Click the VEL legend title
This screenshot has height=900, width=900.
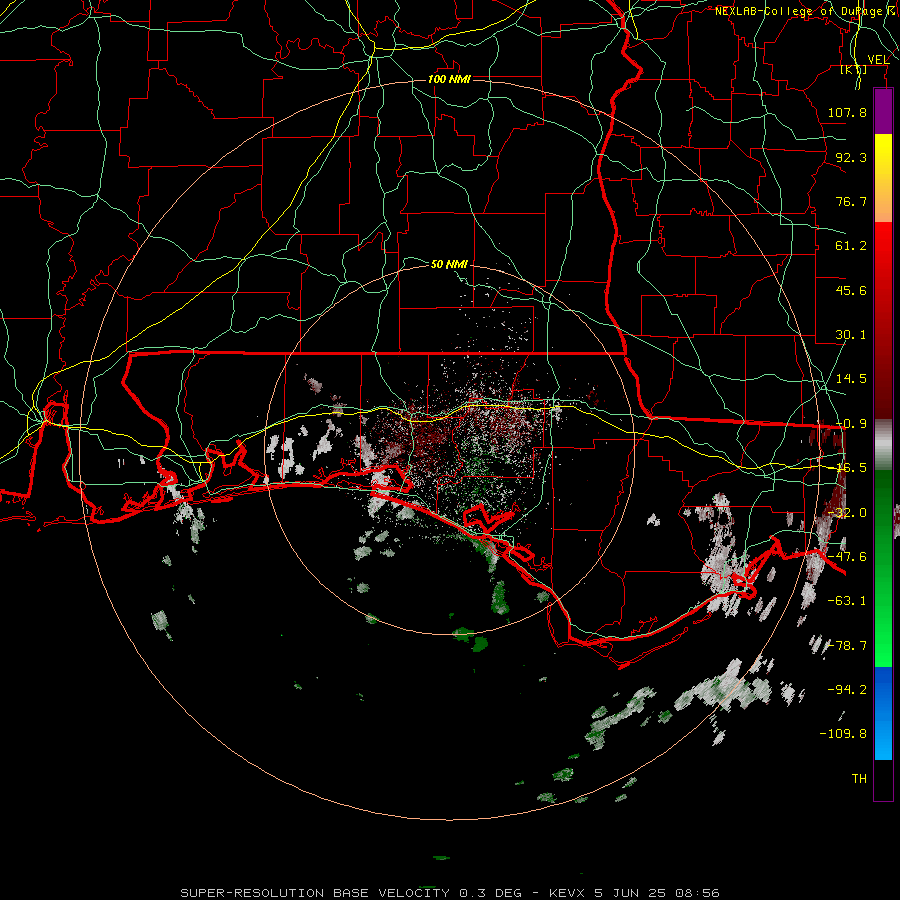coord(878,60)
